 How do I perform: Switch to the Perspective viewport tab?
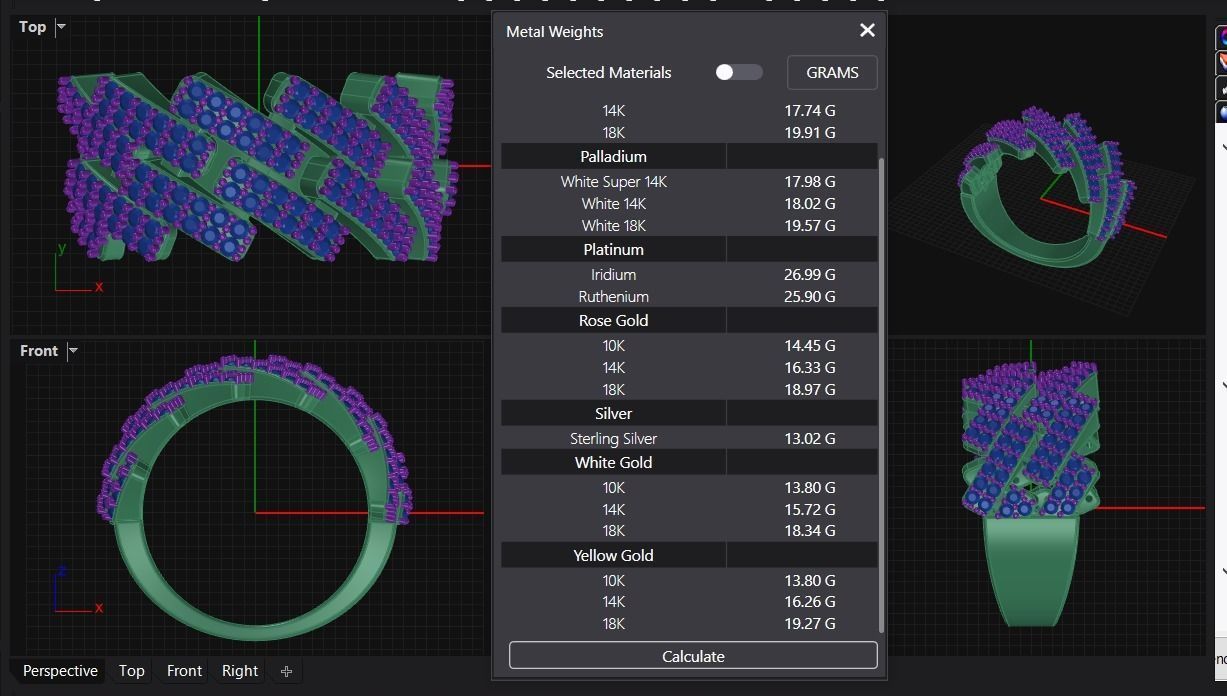[60, 671]
